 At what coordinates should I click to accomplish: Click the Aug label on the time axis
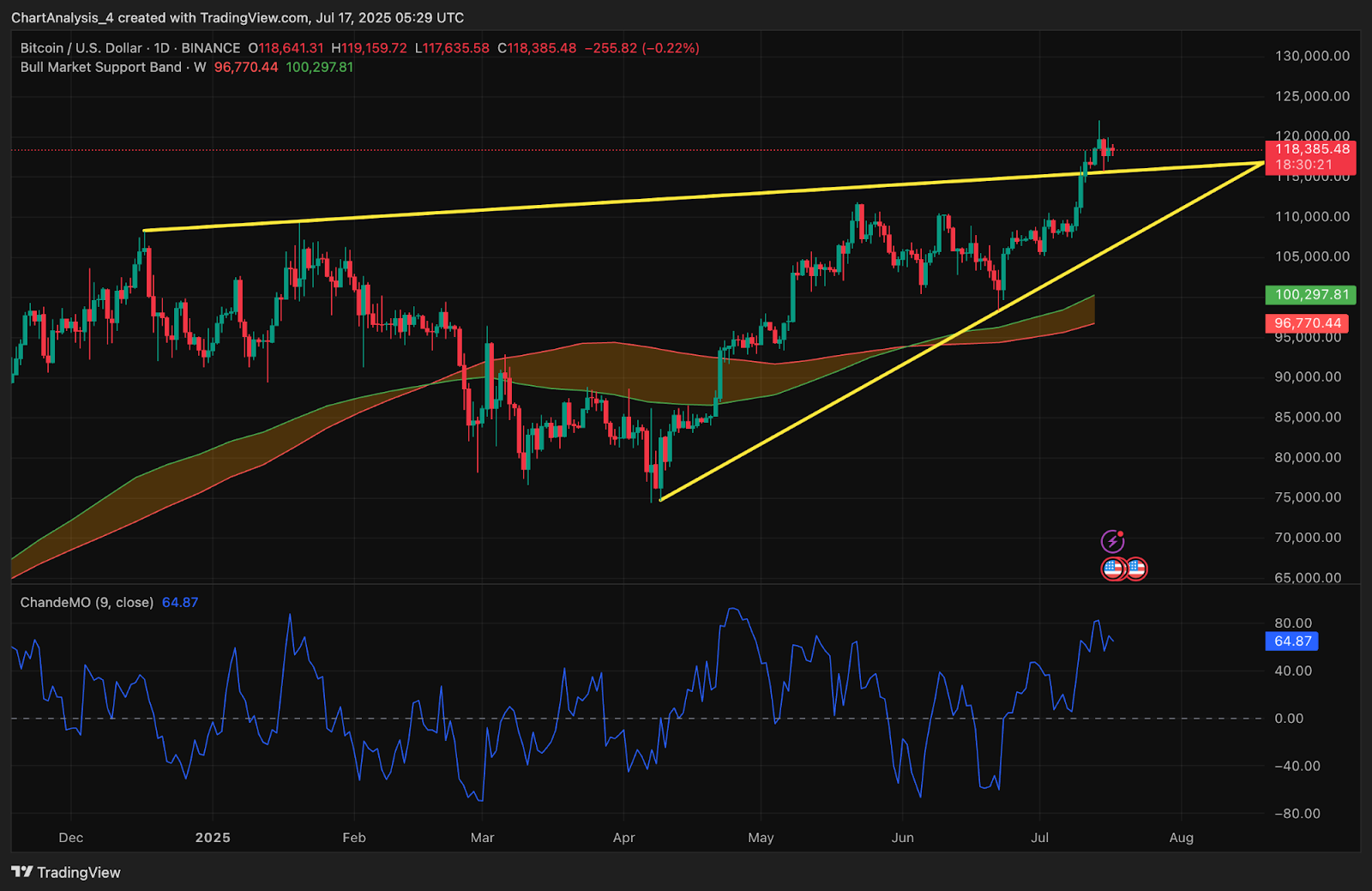1181,838
